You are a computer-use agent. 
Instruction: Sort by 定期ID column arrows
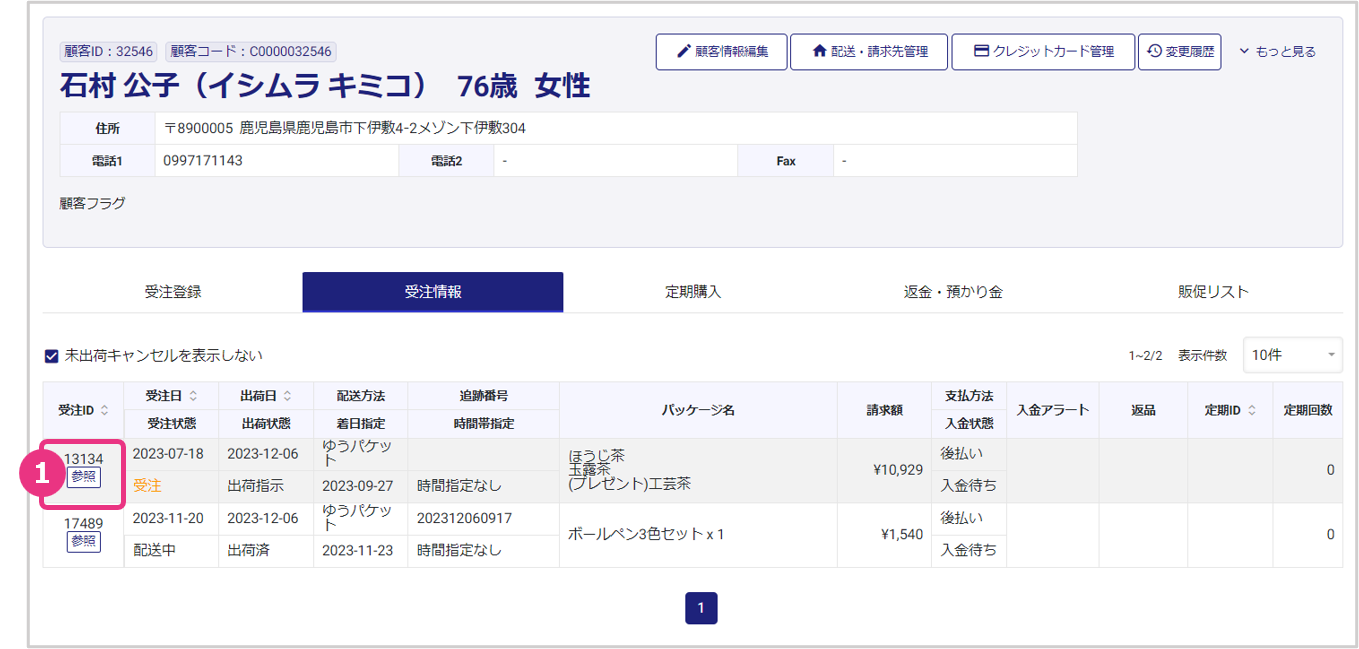click(x=1254, y=410)
